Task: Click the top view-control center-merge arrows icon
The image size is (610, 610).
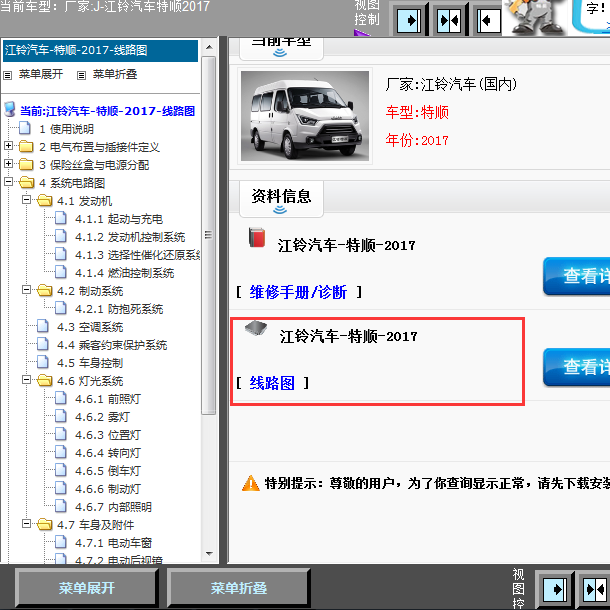Action: [449, 19]
